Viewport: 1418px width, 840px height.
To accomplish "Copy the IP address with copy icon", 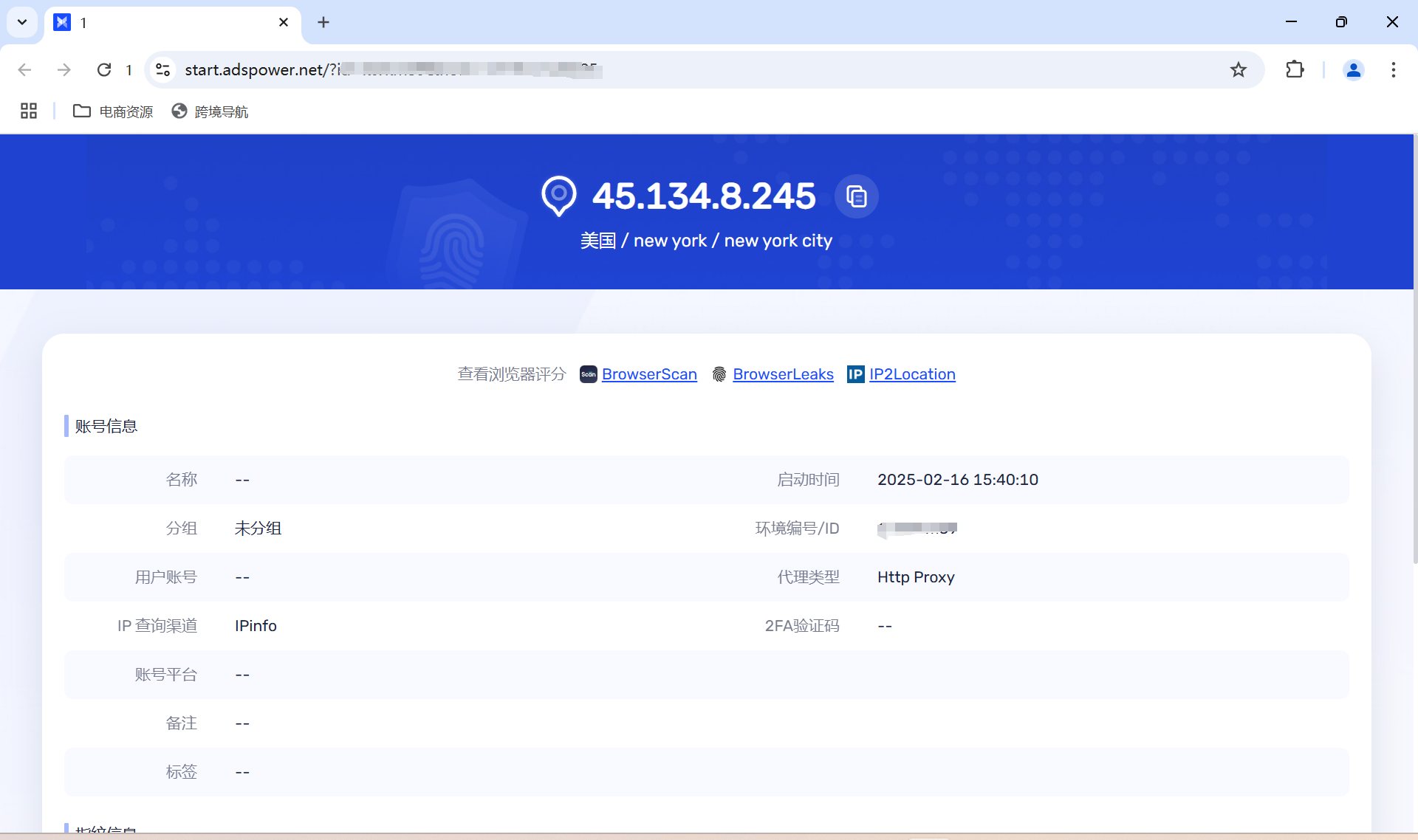I will click(856, 196).
